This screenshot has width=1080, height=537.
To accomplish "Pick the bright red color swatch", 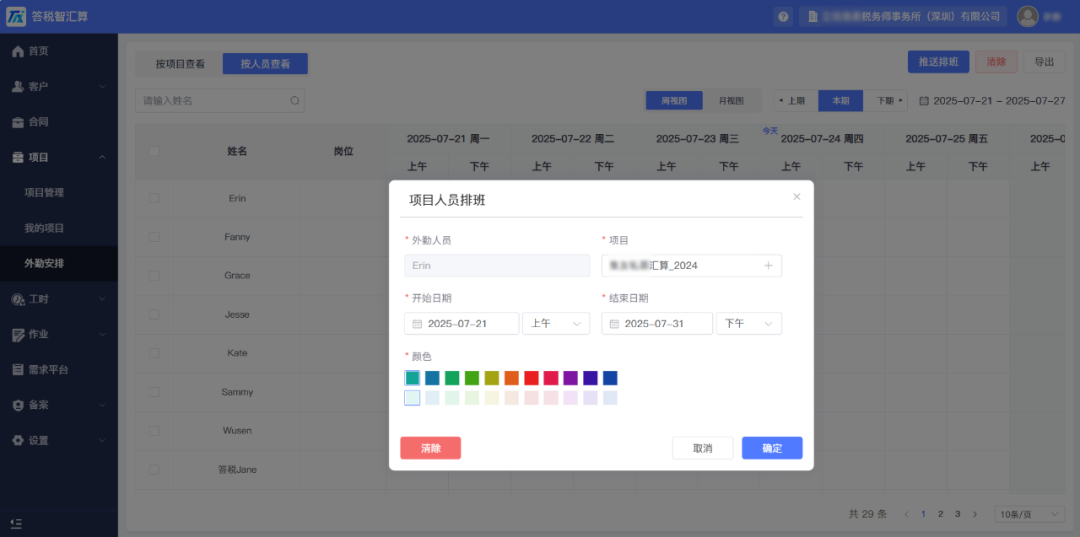I will (x=531, y=378).
